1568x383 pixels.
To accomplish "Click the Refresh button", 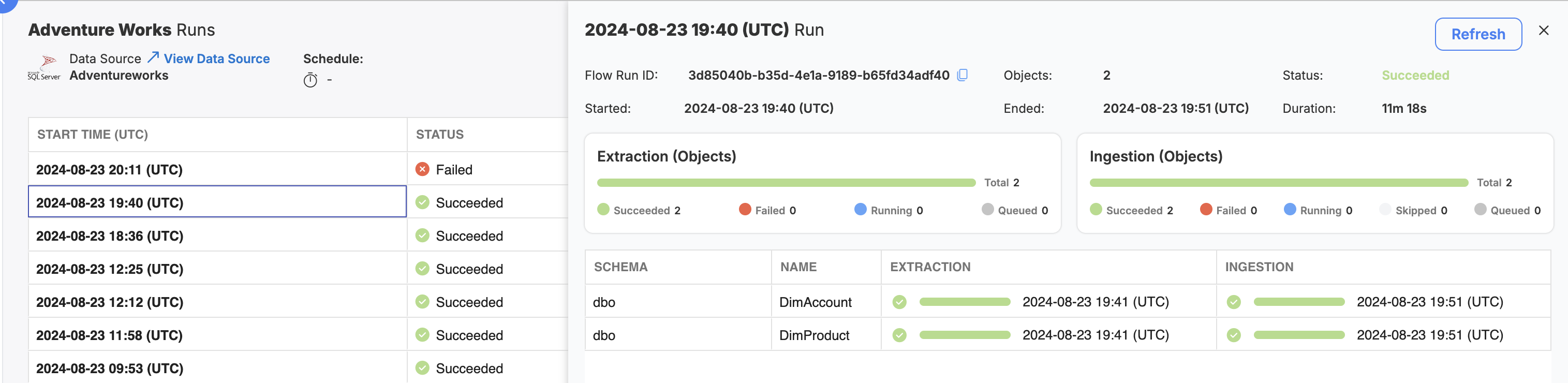I will [x=1478, y=34].
